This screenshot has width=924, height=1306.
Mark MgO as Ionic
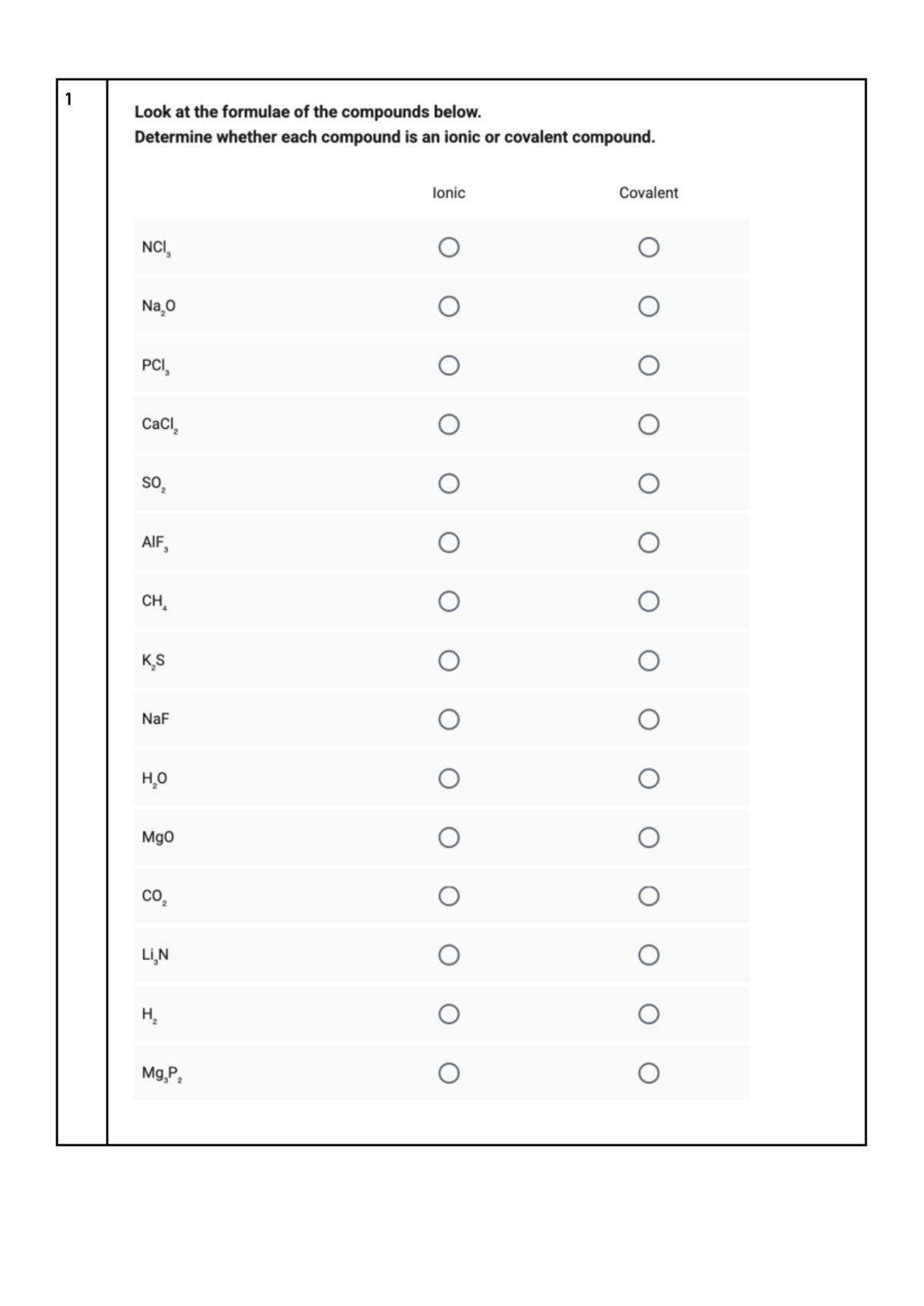[449, 837]
